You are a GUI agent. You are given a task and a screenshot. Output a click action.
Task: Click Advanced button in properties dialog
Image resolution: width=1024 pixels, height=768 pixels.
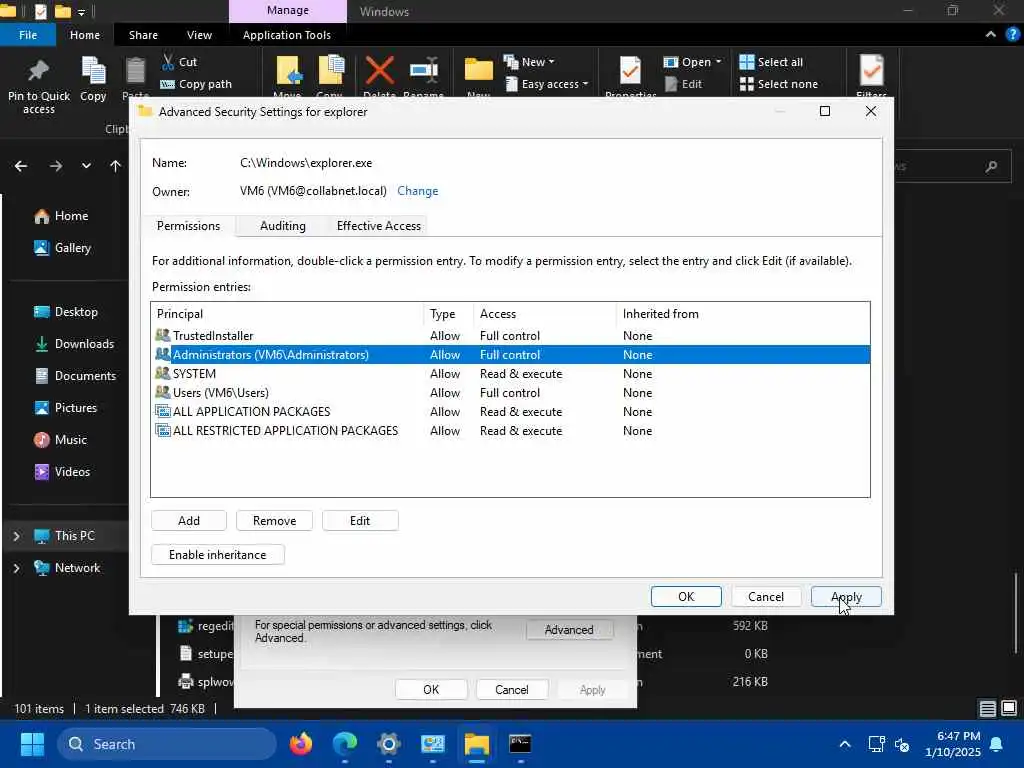click(x=569, y=630)
